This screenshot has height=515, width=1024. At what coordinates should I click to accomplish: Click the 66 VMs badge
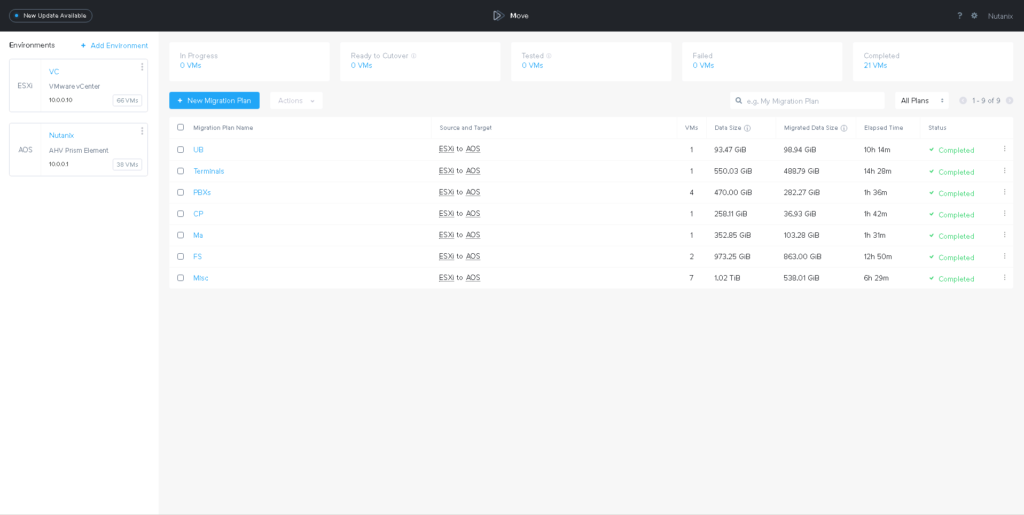(x=127, y=101)
